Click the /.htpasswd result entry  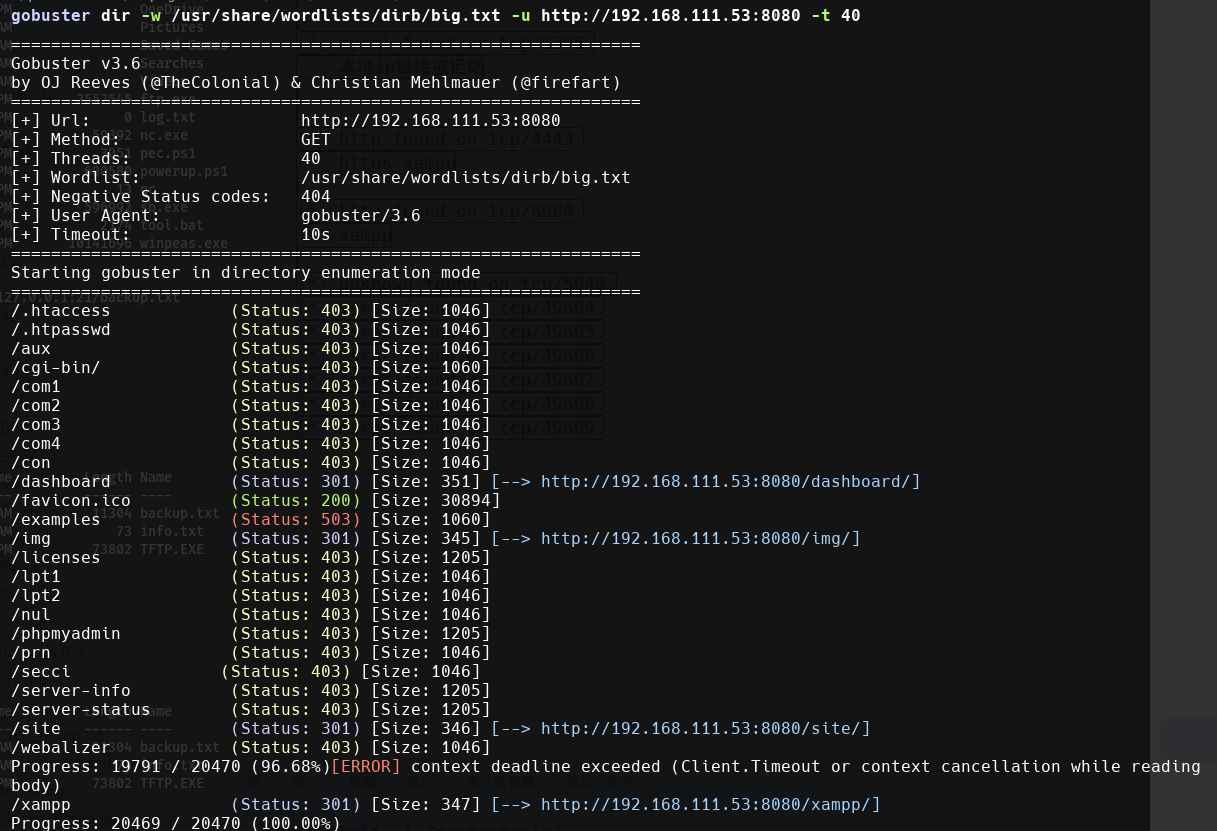click(60, 330)
